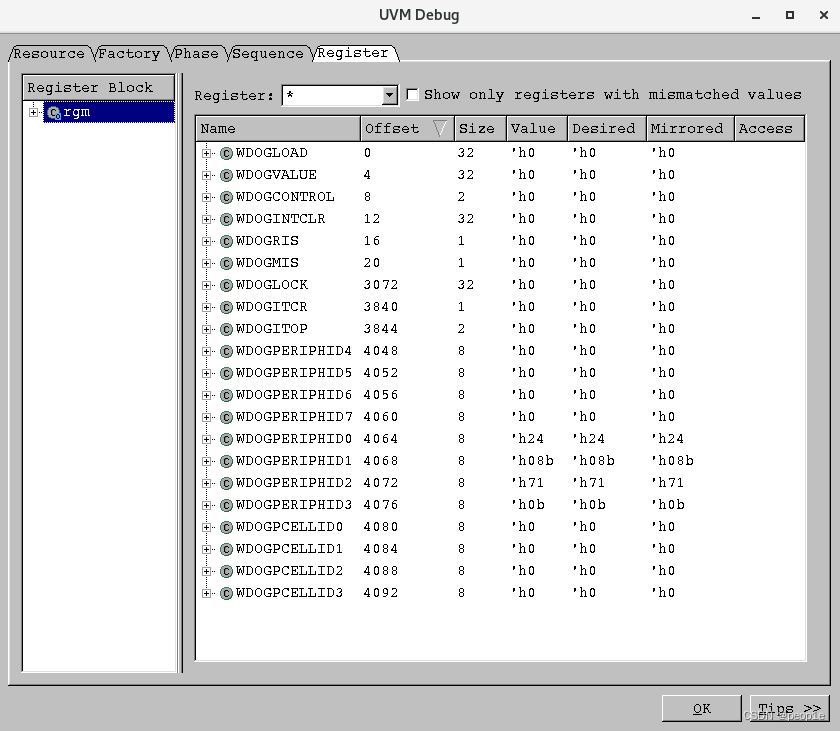Image resolution: width=840 pixels, height=731 pixels.
Task: Click the WDOGMIS register icon
Action: pos(226,263)
